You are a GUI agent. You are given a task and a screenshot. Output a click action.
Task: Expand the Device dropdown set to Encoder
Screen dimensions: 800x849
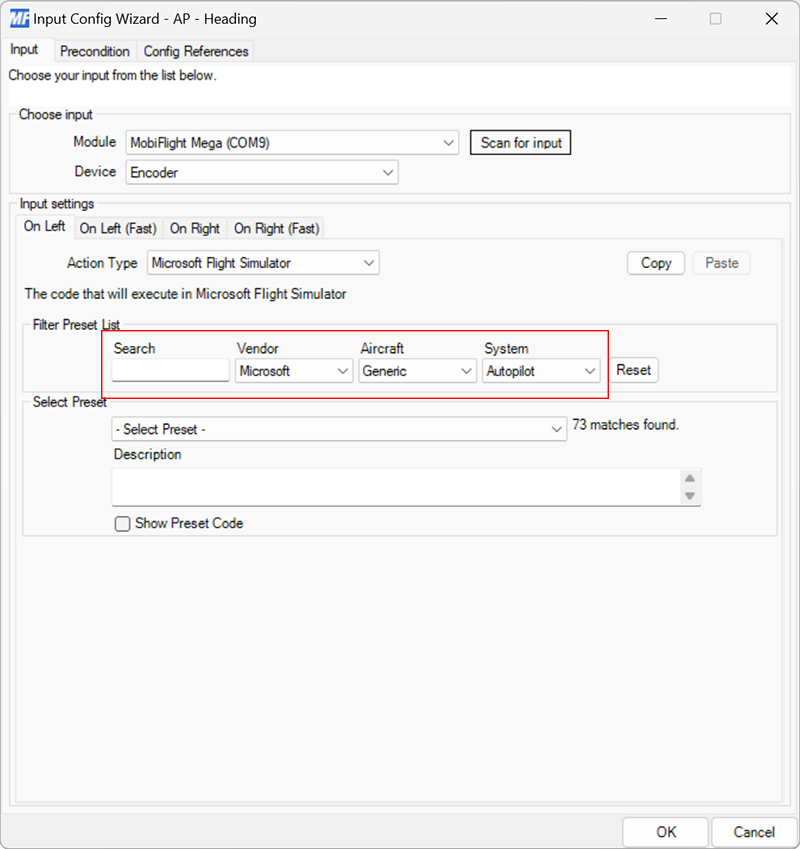387,172
